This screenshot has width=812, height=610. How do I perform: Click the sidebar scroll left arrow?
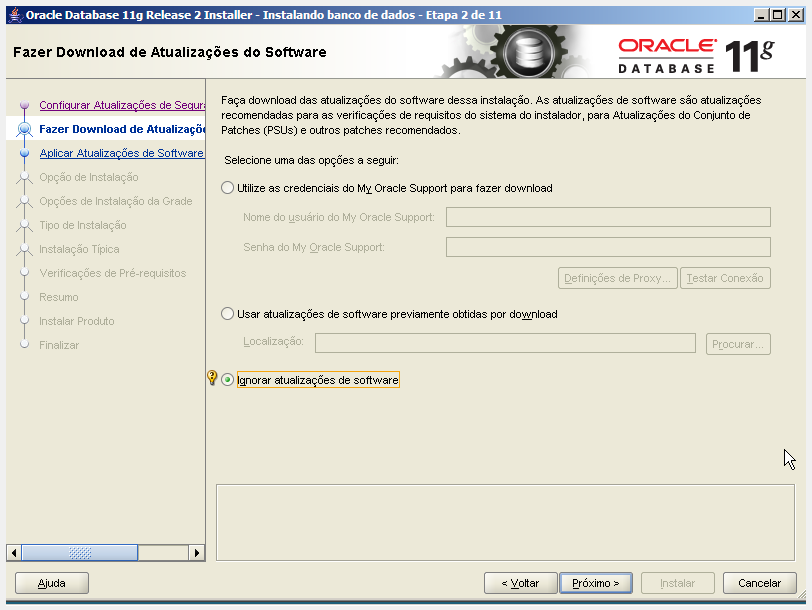click(14, 553)
